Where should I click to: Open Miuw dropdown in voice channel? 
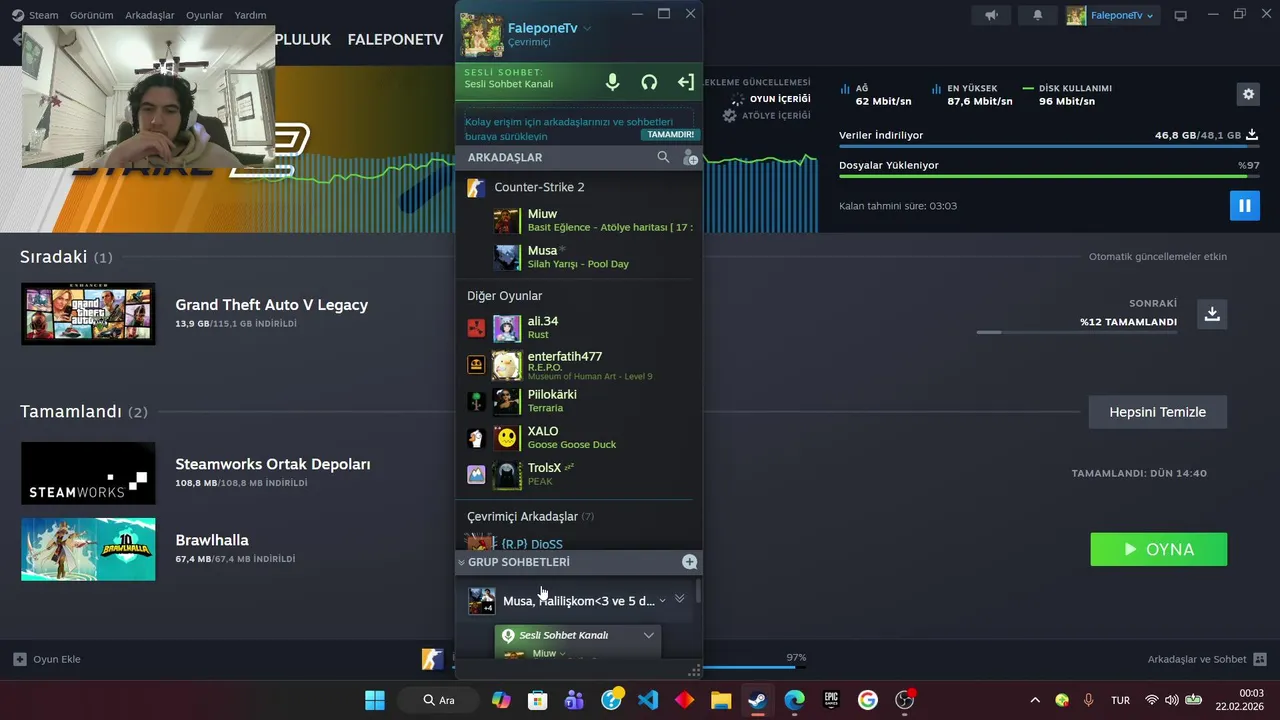point(562,654)
